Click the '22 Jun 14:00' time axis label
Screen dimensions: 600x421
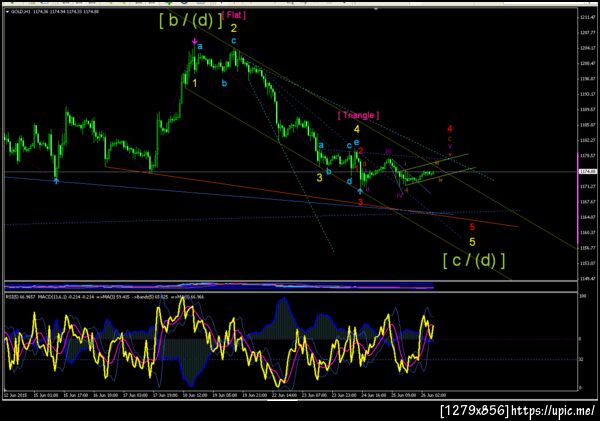coord(284,395)
